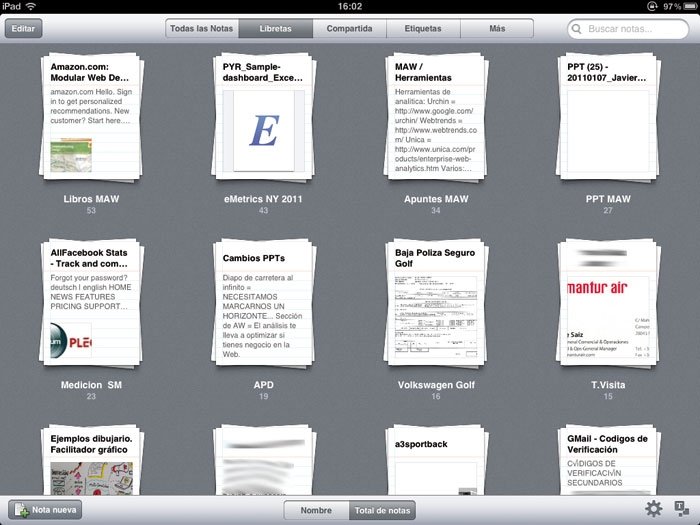Sort notebooks by Total de notas
Viewport: 700px width, 525px height.
382,510
